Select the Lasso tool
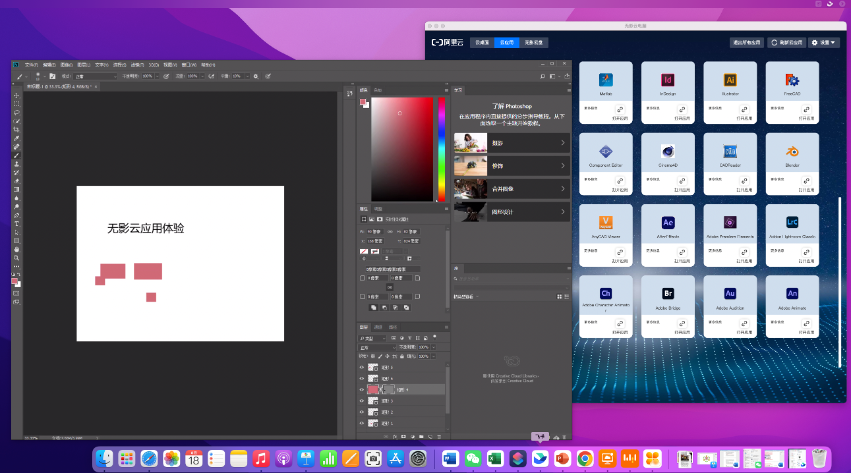Screen dimensions: 852x474 pyautogui.click(x=17, y=112)
